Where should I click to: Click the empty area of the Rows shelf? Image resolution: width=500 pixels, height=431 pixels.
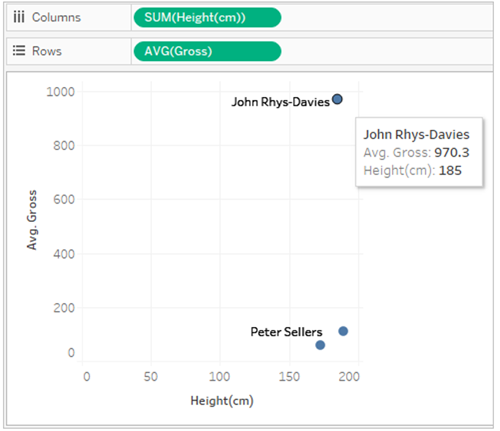387,51
